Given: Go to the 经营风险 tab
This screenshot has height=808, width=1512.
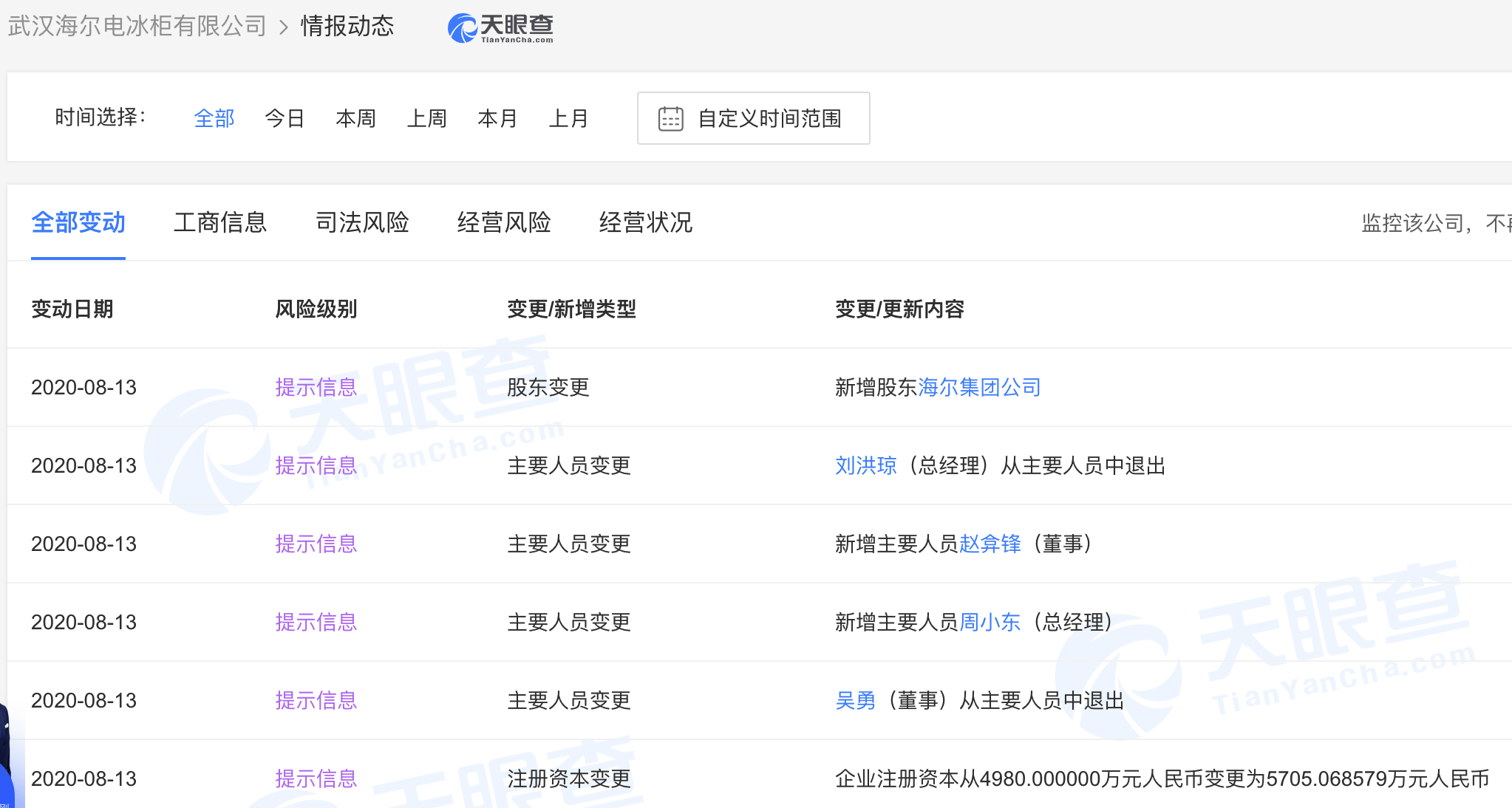Looking at the screenshot, I should coord(504,222).
